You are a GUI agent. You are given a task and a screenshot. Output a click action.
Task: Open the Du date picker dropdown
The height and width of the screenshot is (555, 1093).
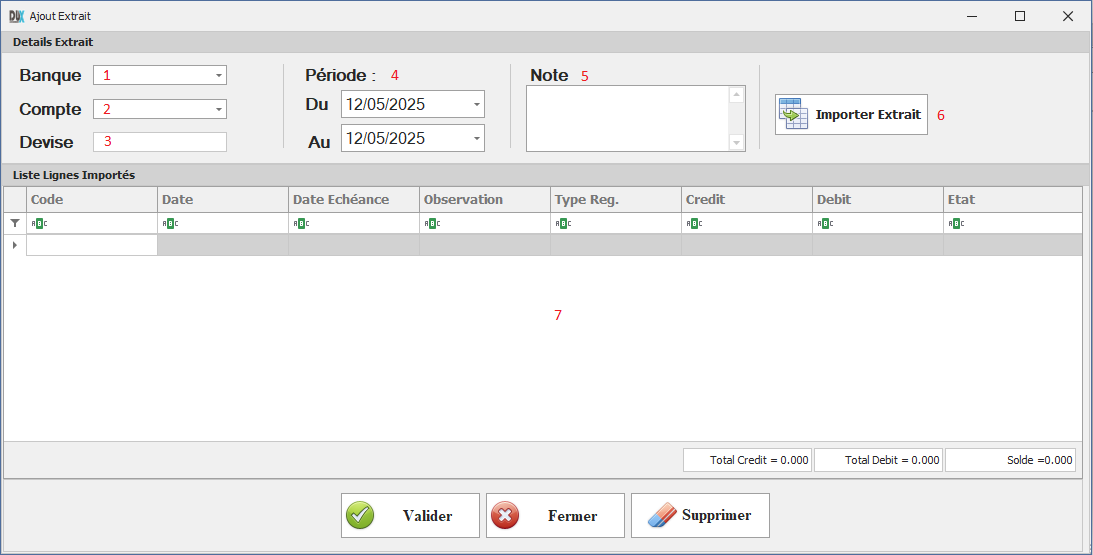(476, 104)
